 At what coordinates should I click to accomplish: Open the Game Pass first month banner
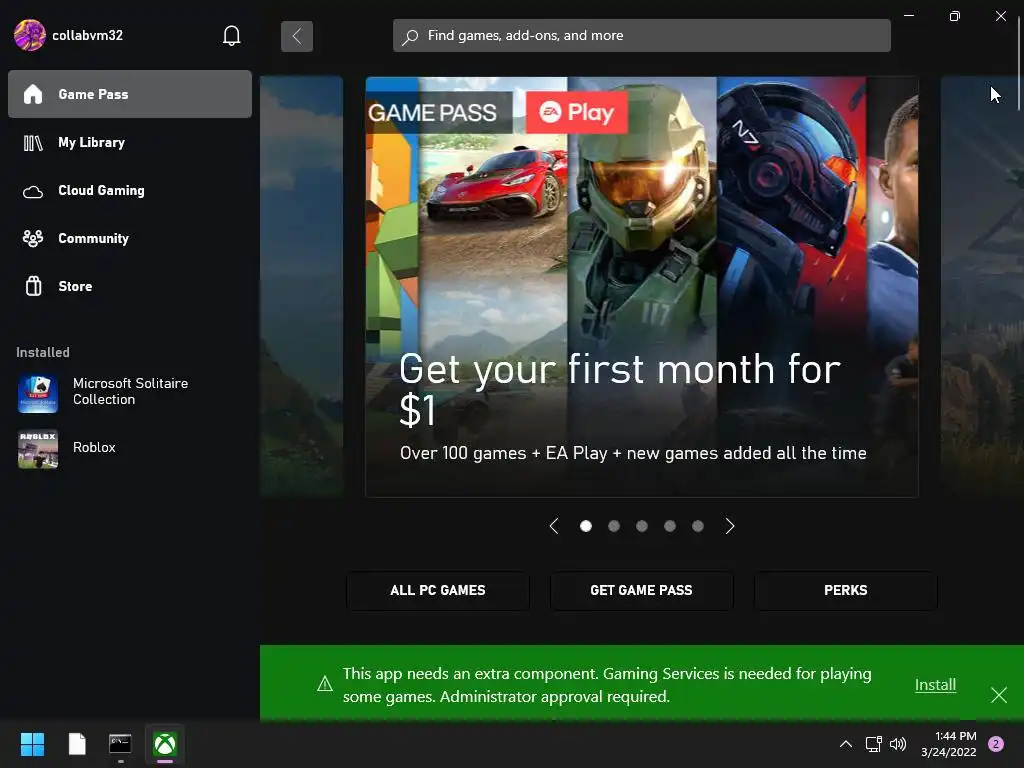click(642, 287)
